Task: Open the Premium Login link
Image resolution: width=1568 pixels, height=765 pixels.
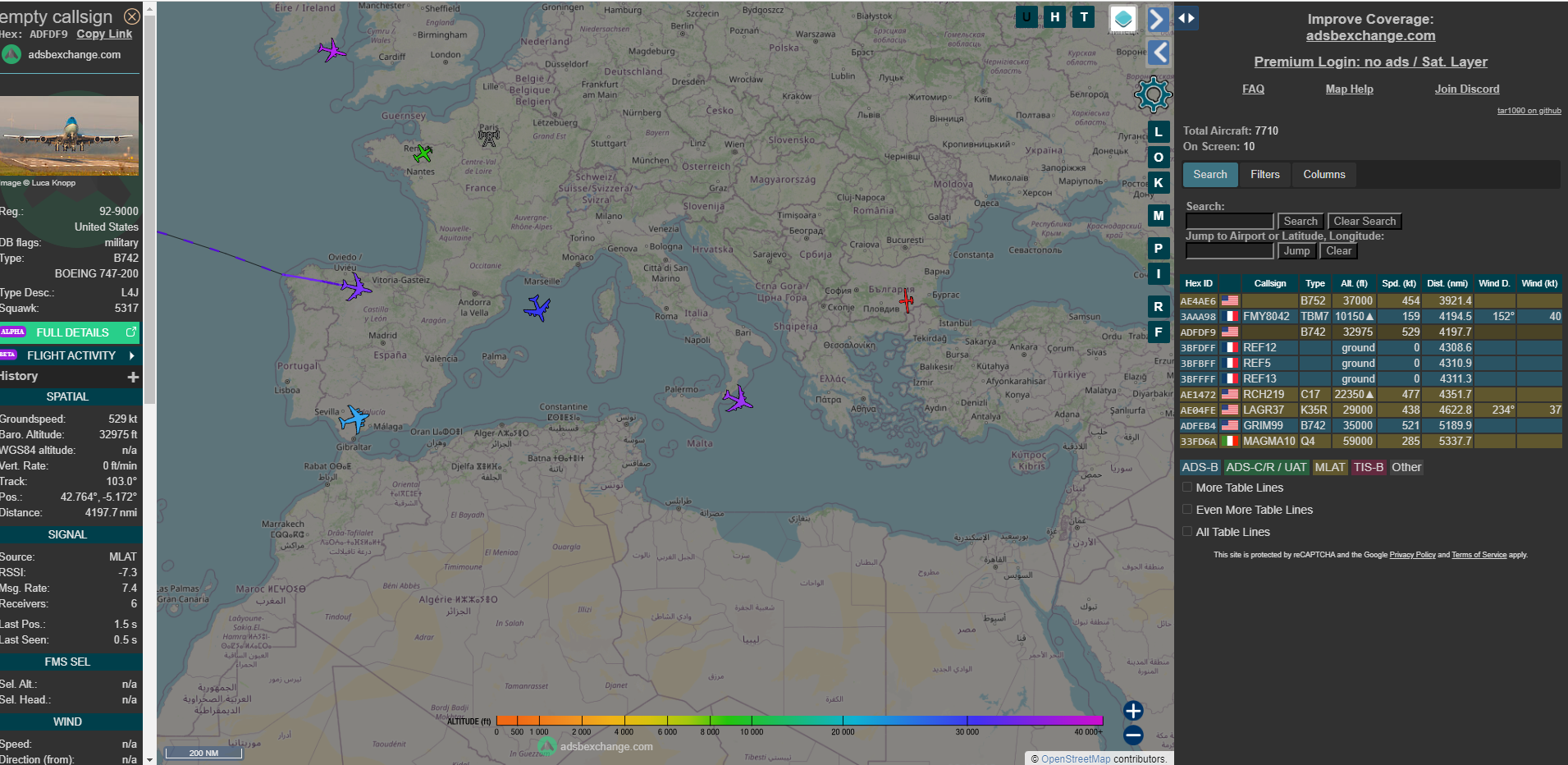Action: (1370, 62)
